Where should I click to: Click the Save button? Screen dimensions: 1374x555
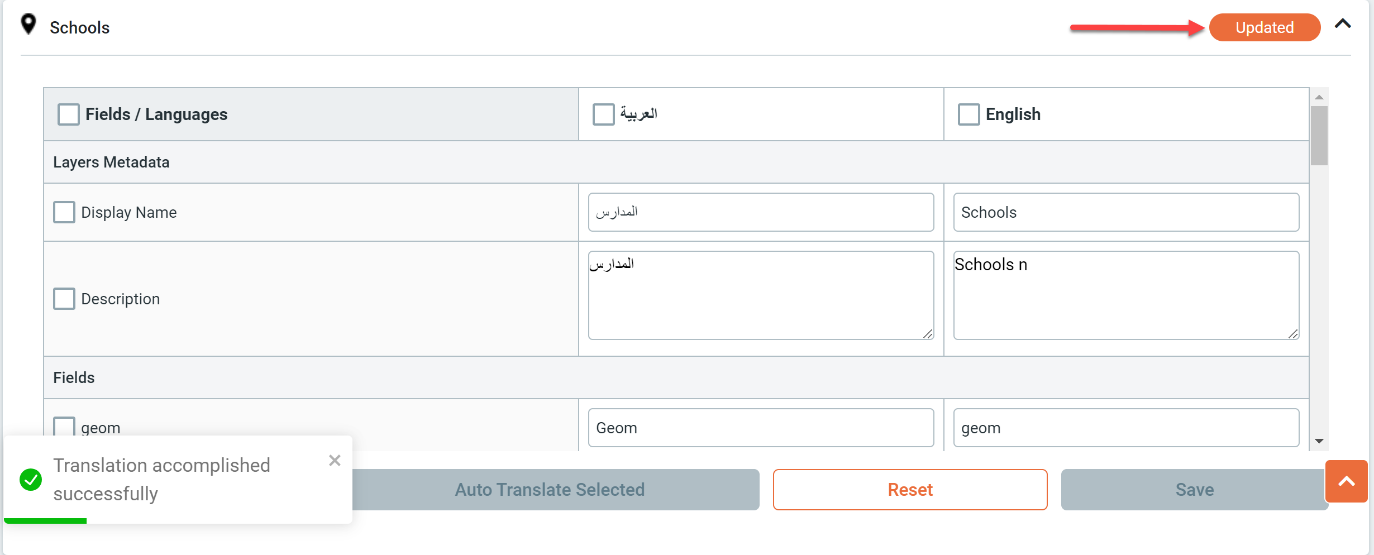pyautogui.click(x=1195, y=490)
